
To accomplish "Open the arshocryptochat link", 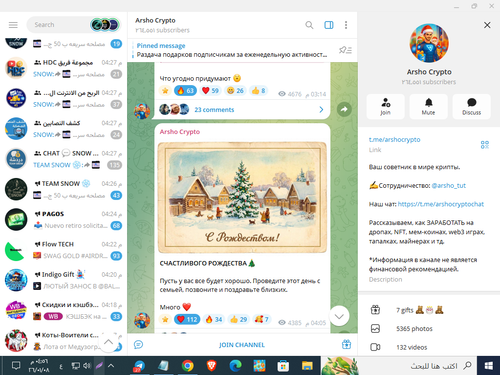I will pyautogui.click(x=441, y=204).
